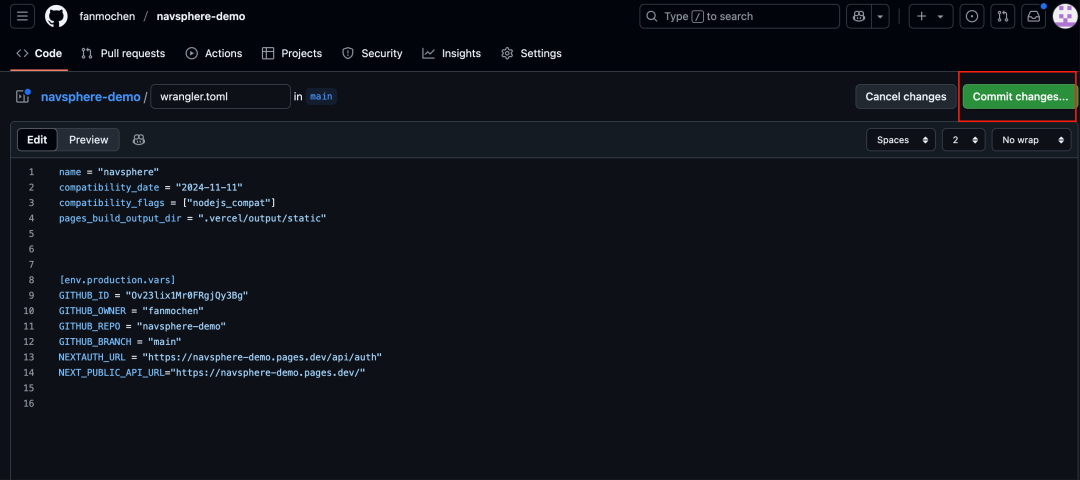
Task: Expand the file tree side panel
Action: point(23,97)
